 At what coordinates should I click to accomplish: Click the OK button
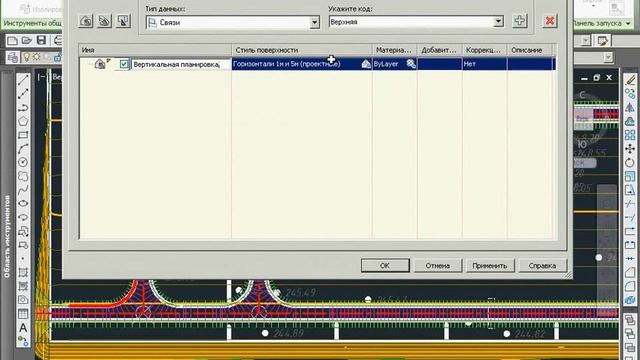pyautogui.click(x=385, y=265)
